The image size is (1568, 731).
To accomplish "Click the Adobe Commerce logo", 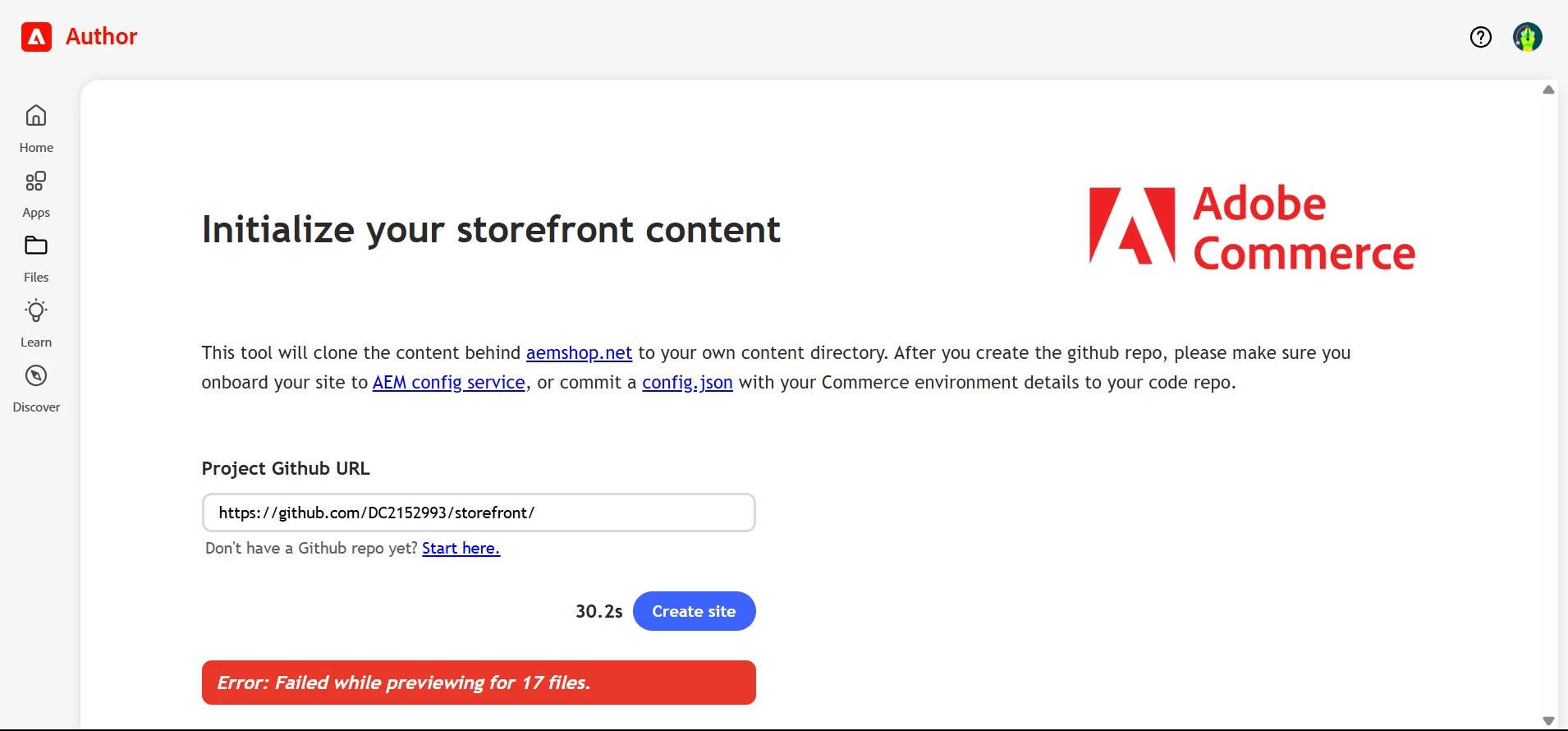I will tap(1252, 228).
